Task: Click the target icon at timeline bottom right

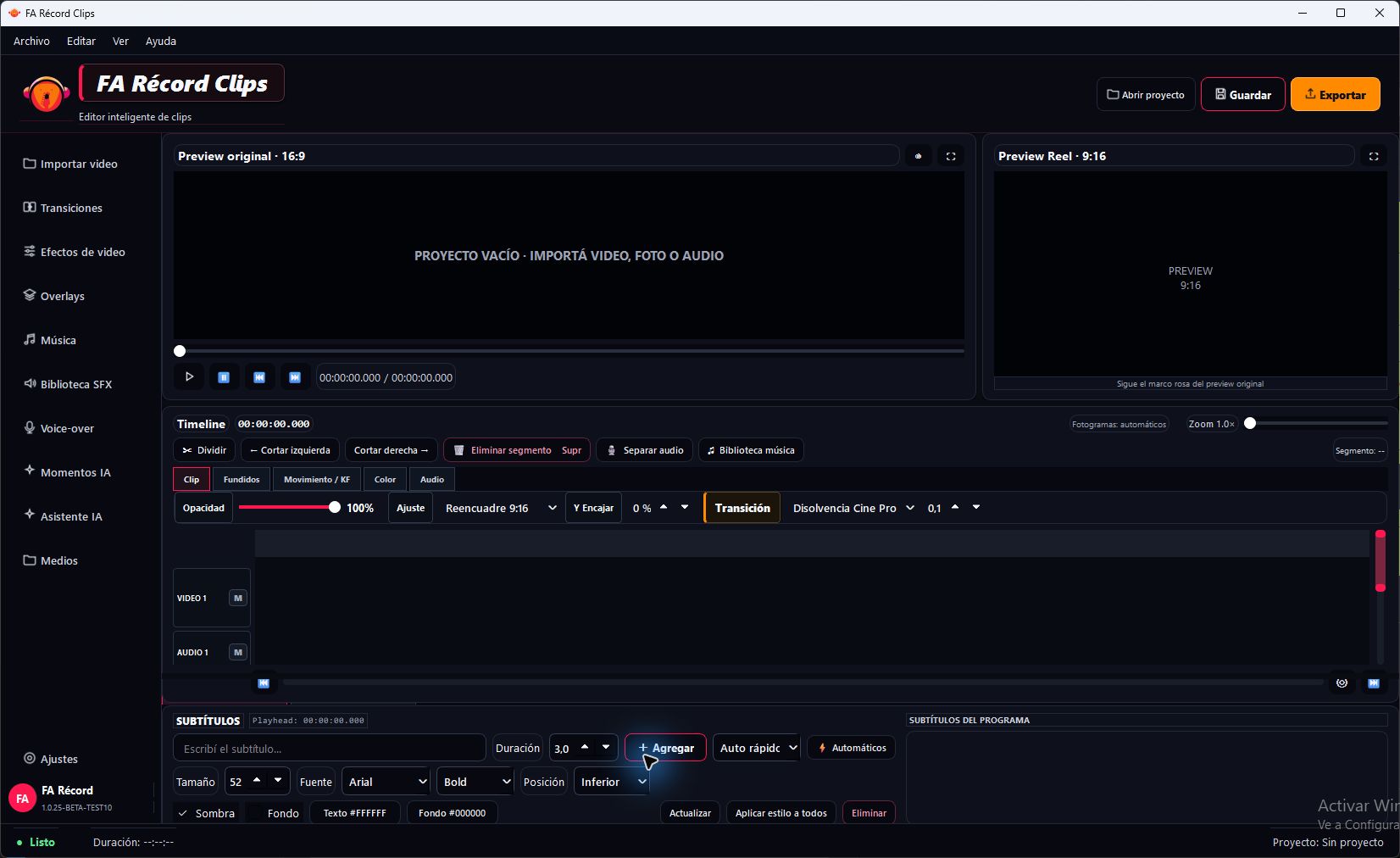Action: [1342, 682]
